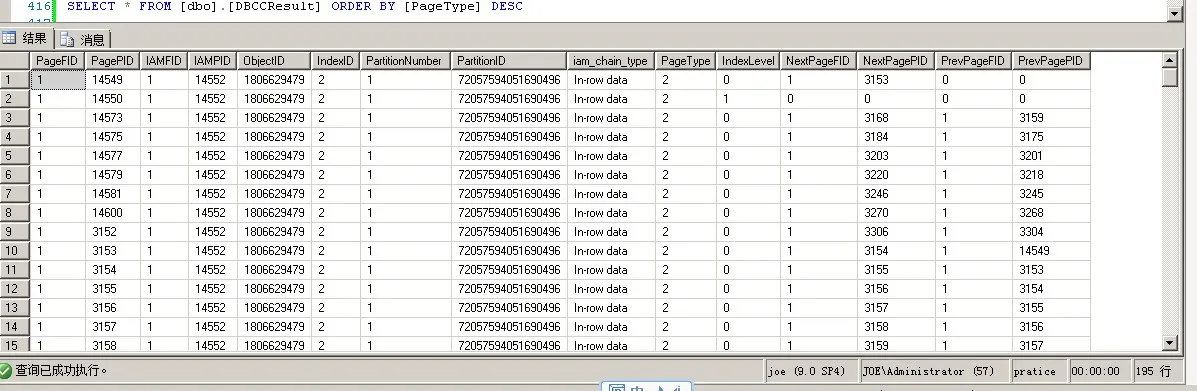Viewport: 1197px width, 391px height.
Task: Click NextPagePID cell 3220
Action: (896, 175)
